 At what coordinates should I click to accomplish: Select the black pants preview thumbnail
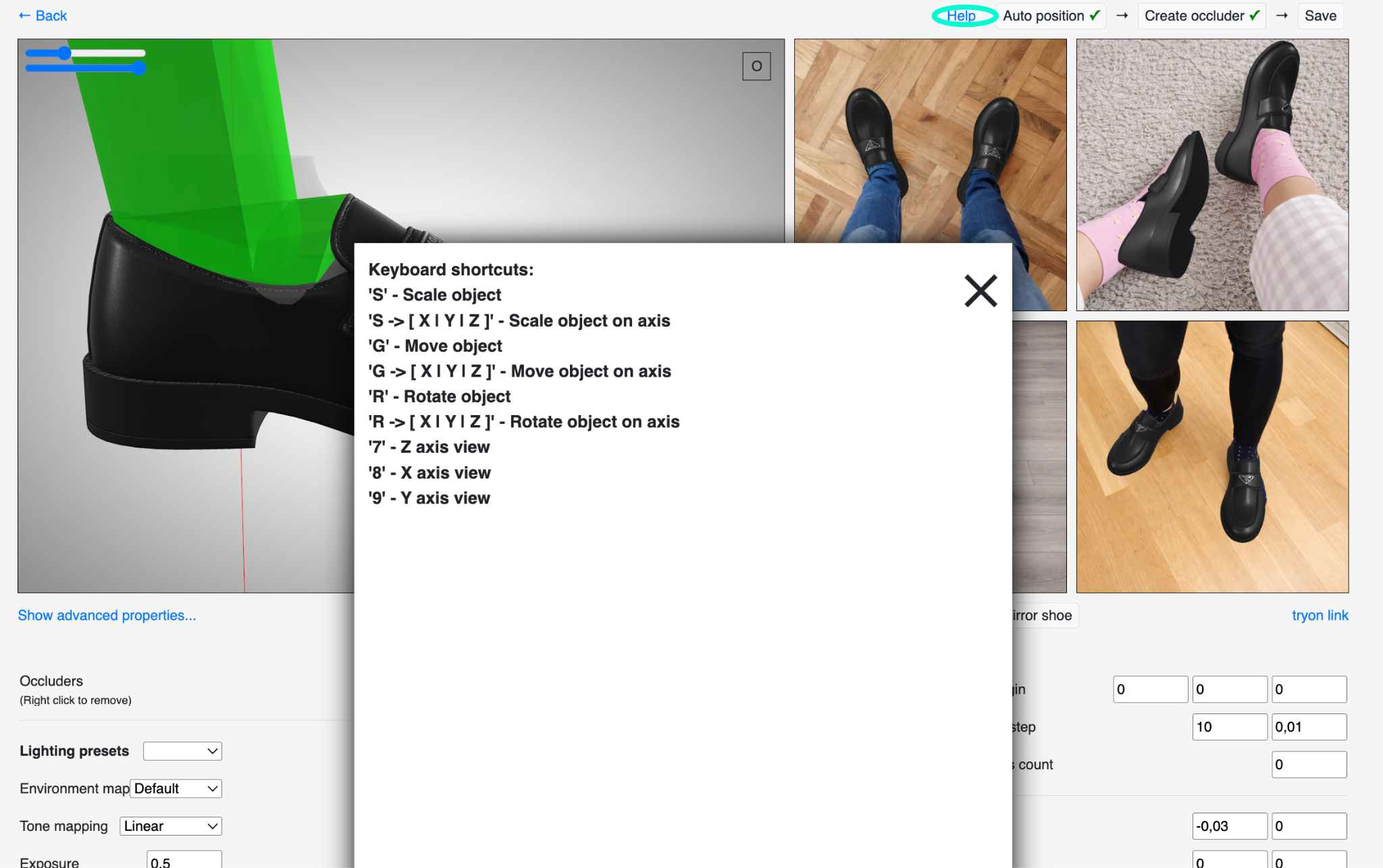[x=1212, y=457]
